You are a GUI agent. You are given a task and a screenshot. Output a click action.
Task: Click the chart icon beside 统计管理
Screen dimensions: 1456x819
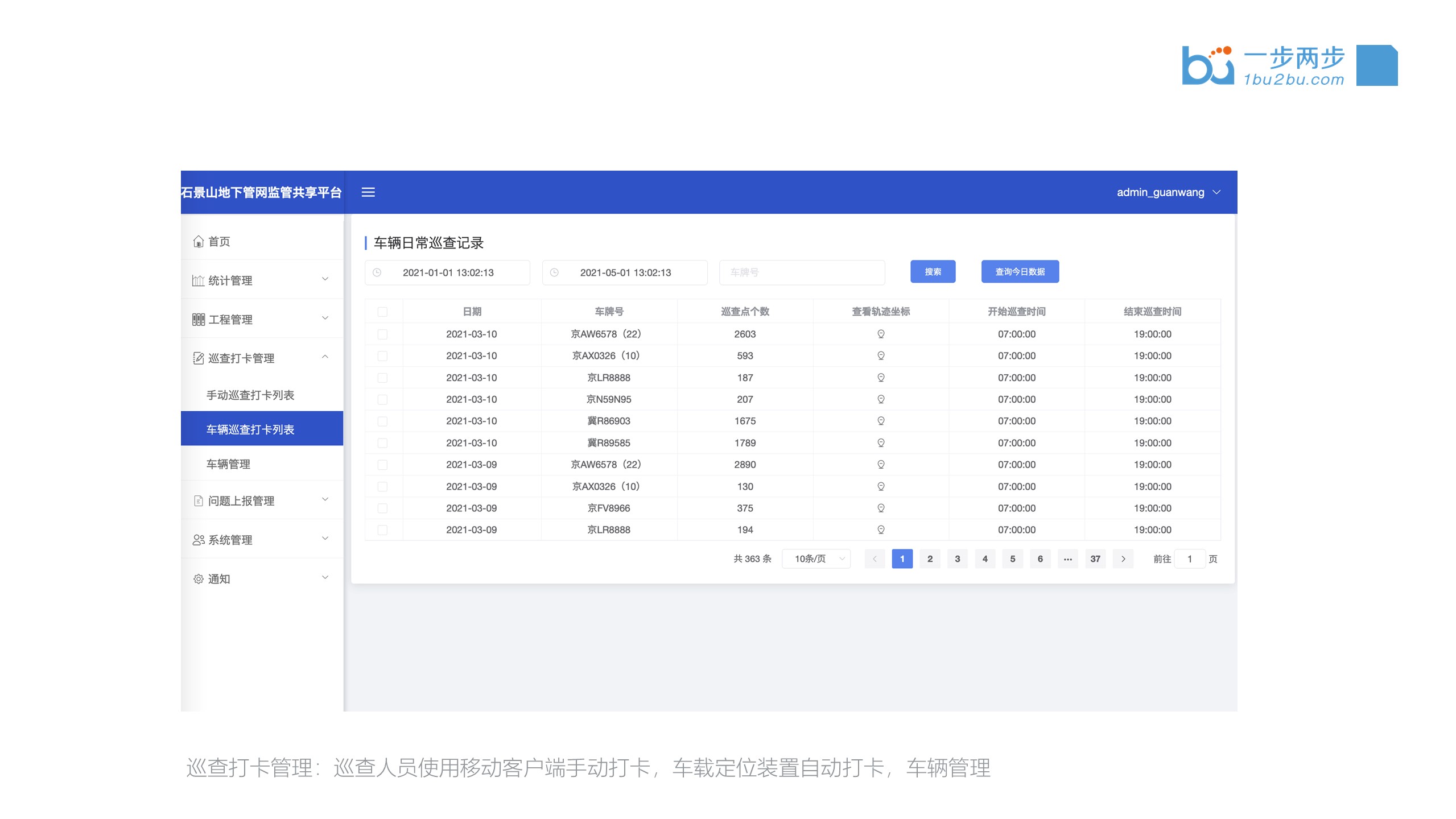pos(198,280)
